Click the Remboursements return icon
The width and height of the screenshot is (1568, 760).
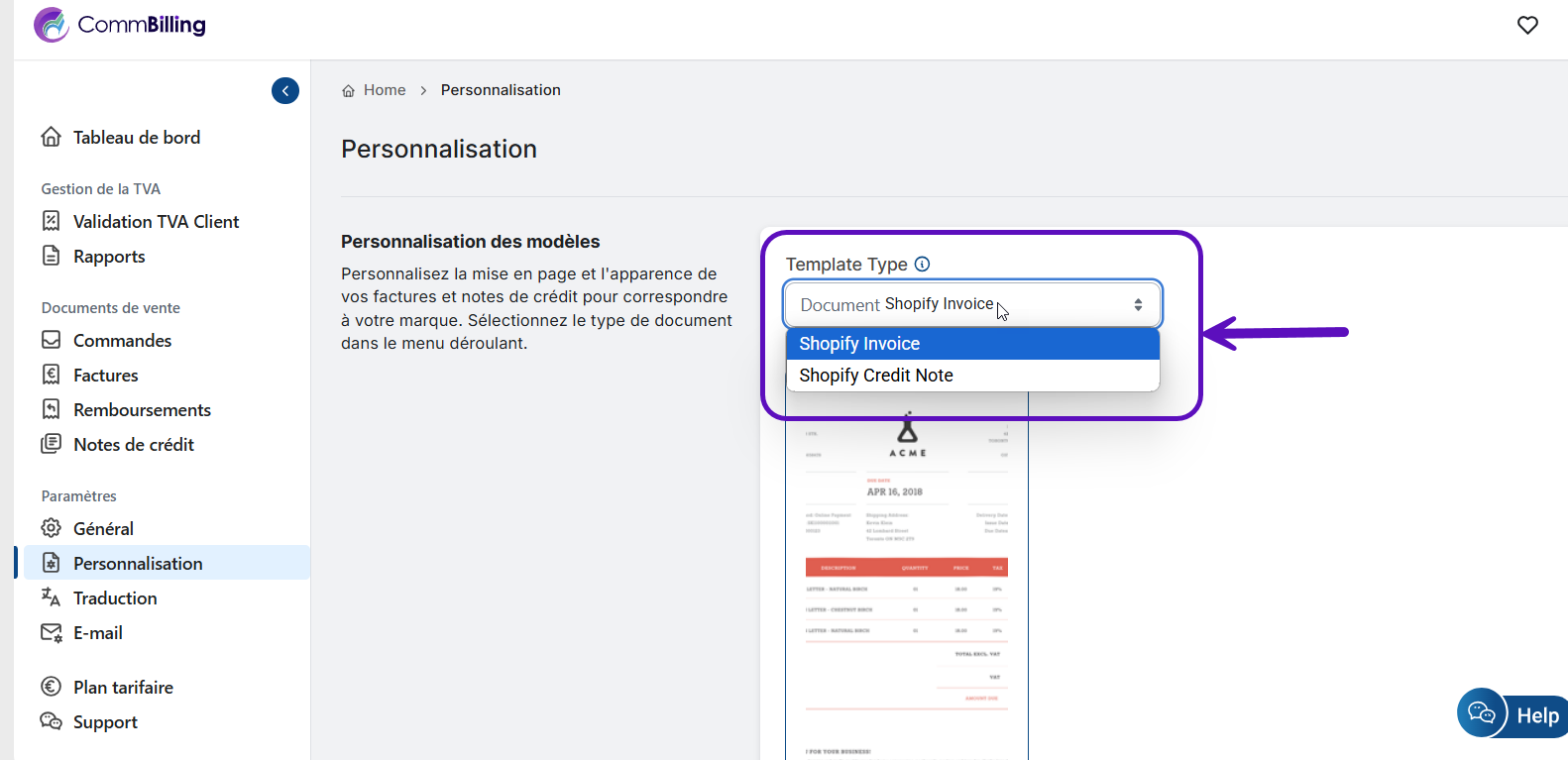tap(52, 409)
